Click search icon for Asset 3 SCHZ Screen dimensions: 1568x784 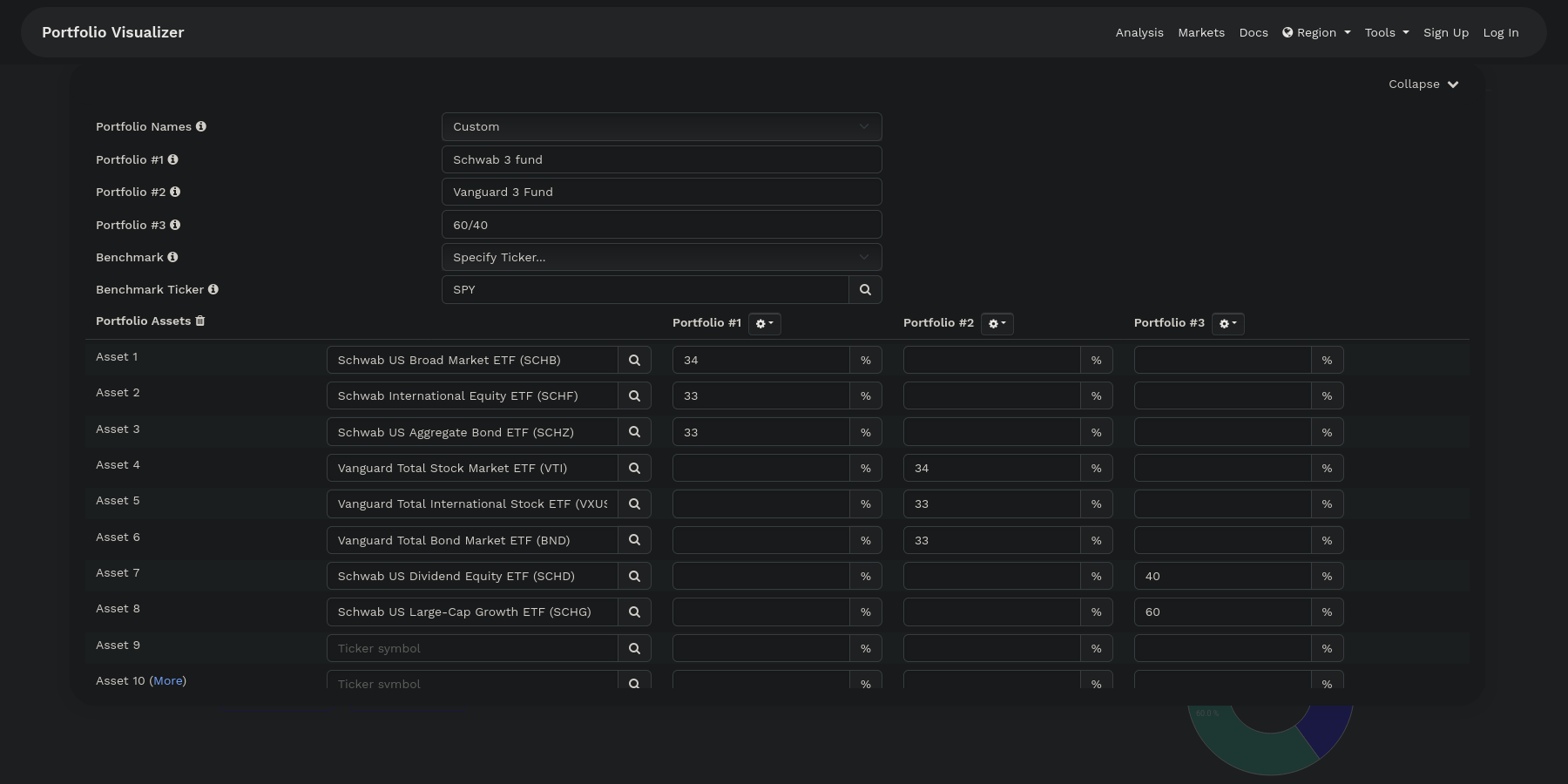pyautogui.click(x=634, y=432)
